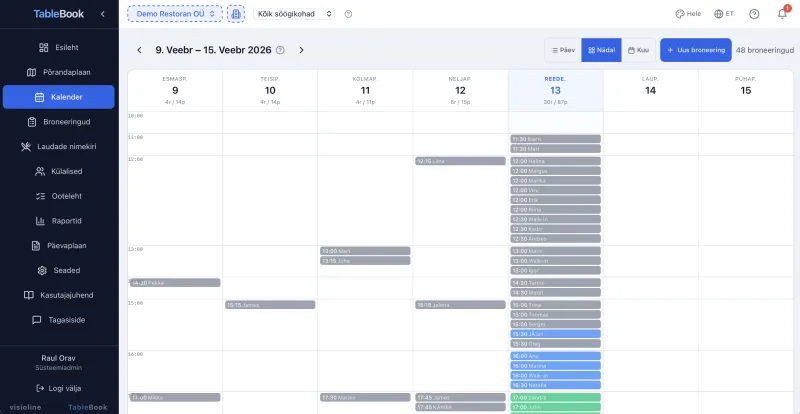The image size is (800, 414).
Task: Open the Päevaplaan document icon
Action: point(36,246)
